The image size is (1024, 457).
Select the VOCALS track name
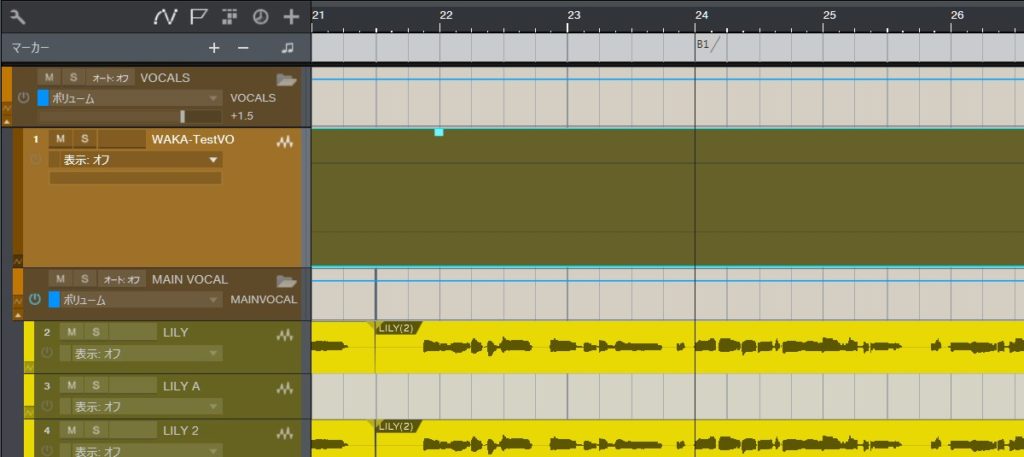coord(165,78)
